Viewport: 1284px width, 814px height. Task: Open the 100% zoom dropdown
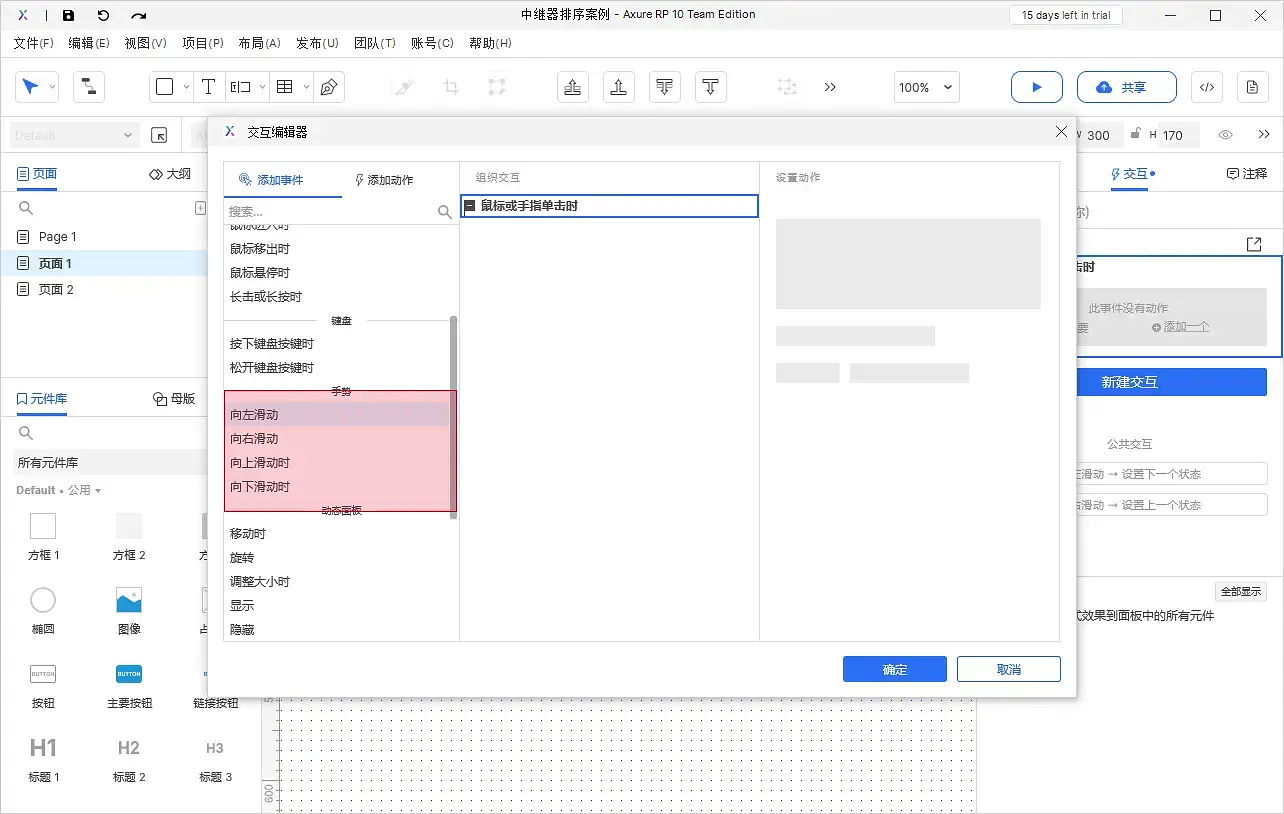coord(927,87)
